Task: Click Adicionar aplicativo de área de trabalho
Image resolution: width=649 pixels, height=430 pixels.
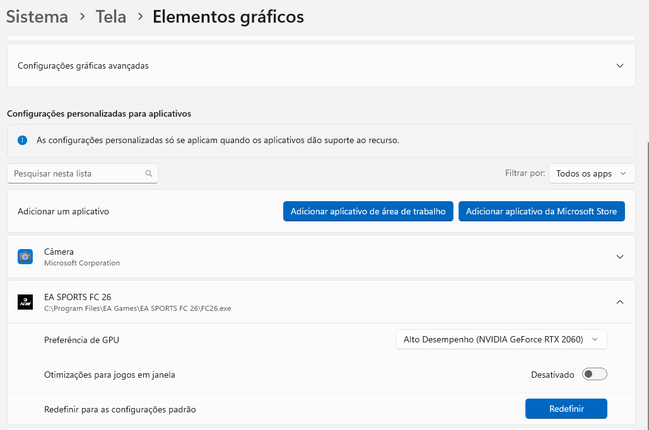Action: (x=368, y=212)
